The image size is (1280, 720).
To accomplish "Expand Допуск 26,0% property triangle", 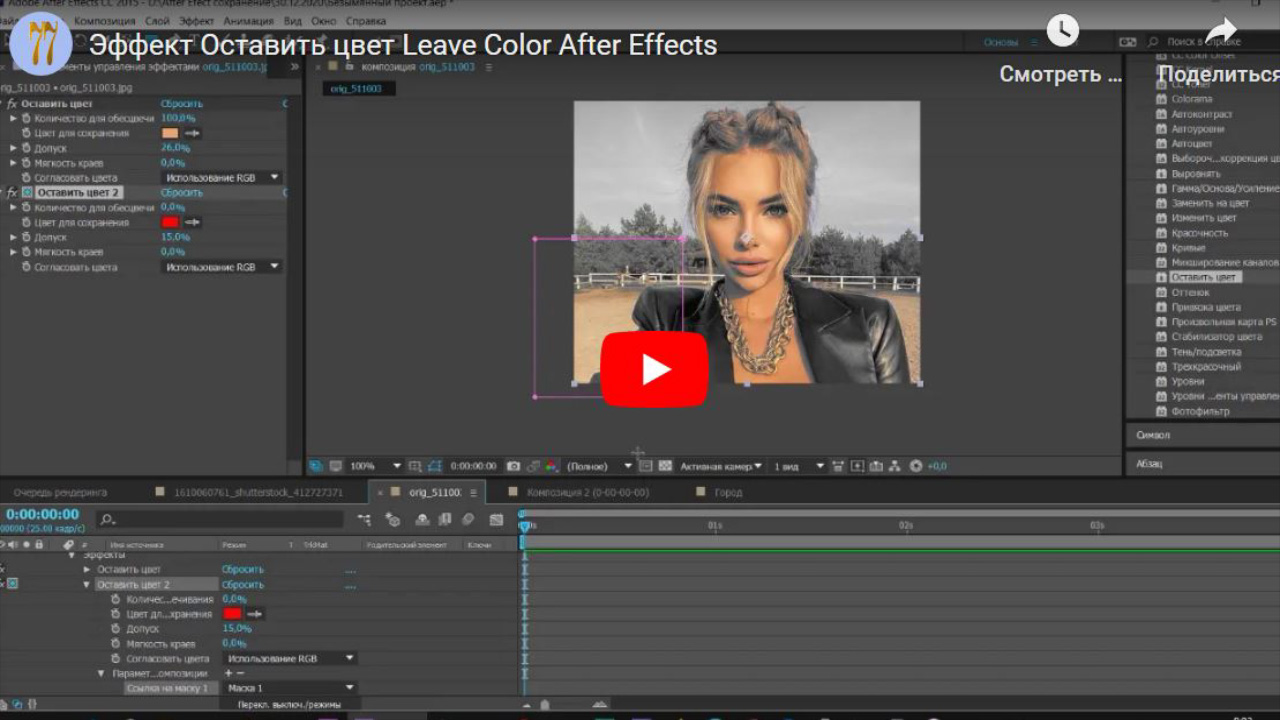I will point(14,148).
